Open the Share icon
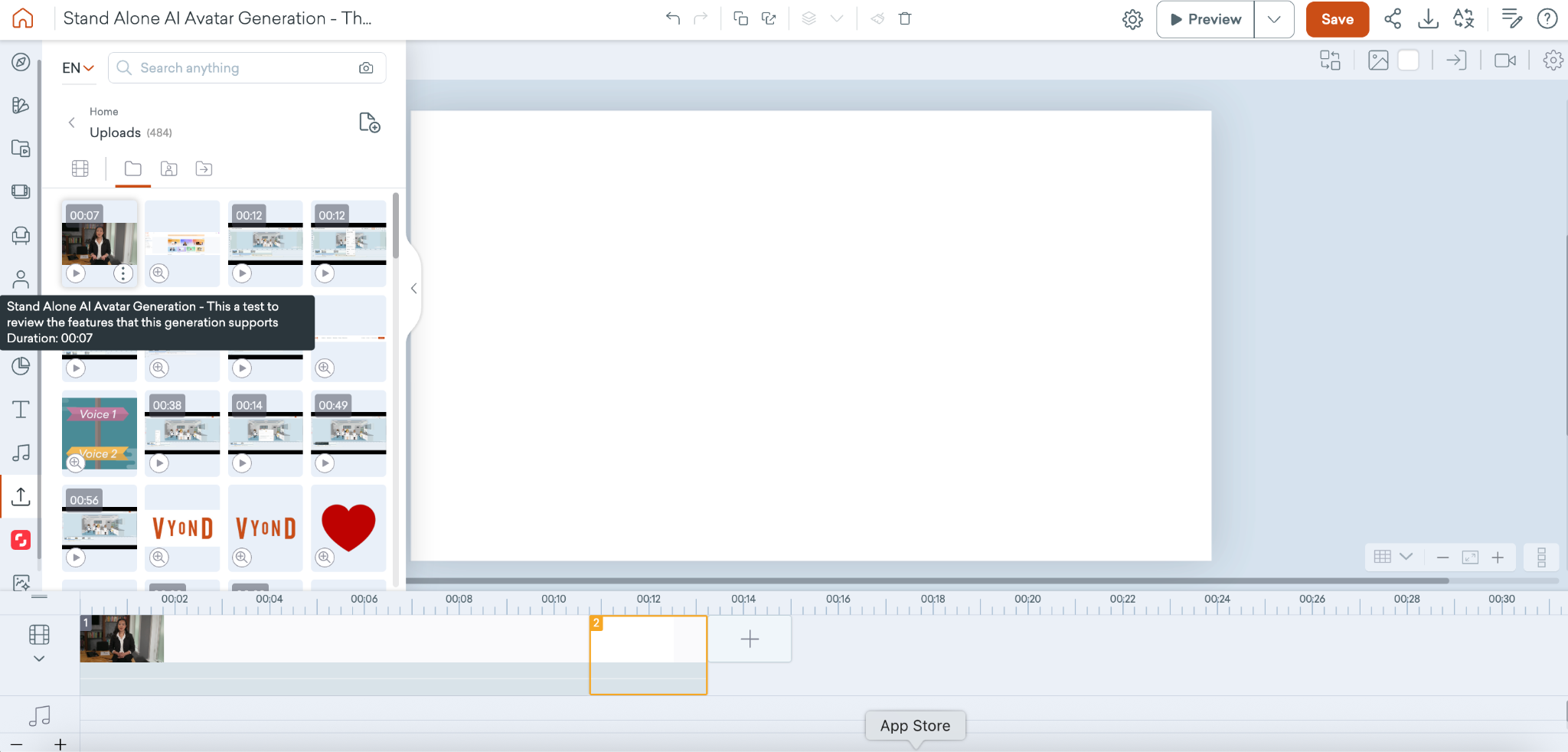This screenshot has height=752, width=1568. tap(1393, 19)
